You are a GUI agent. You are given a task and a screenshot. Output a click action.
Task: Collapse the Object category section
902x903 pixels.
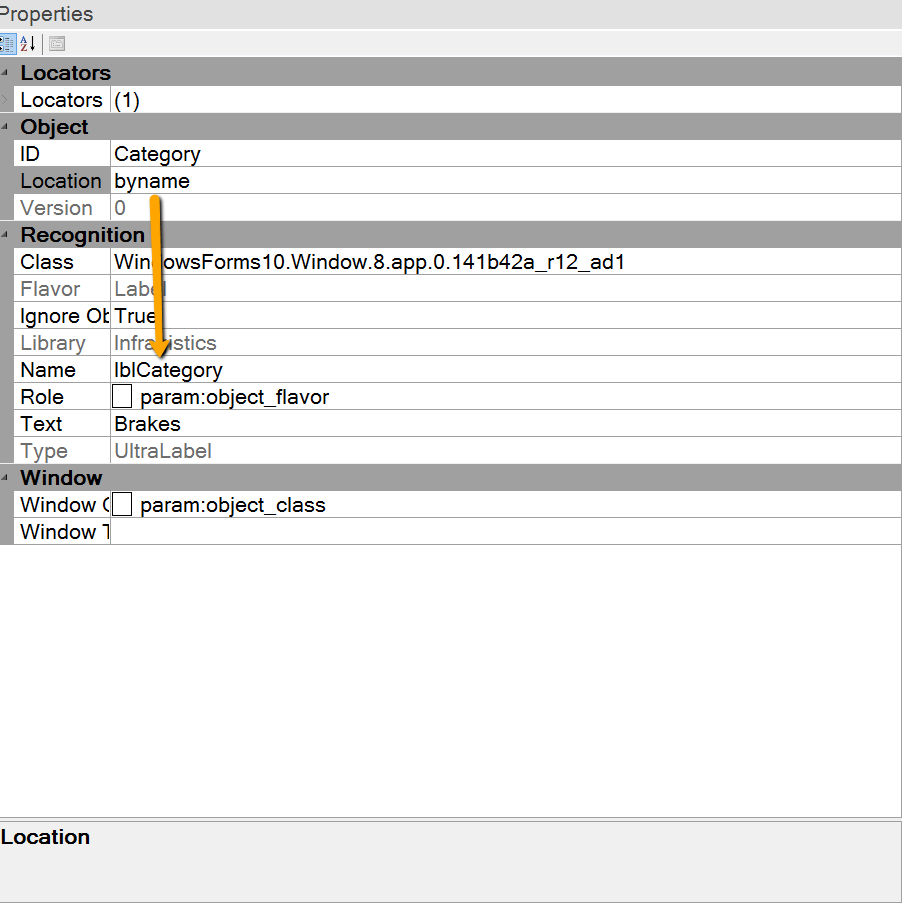6,127
